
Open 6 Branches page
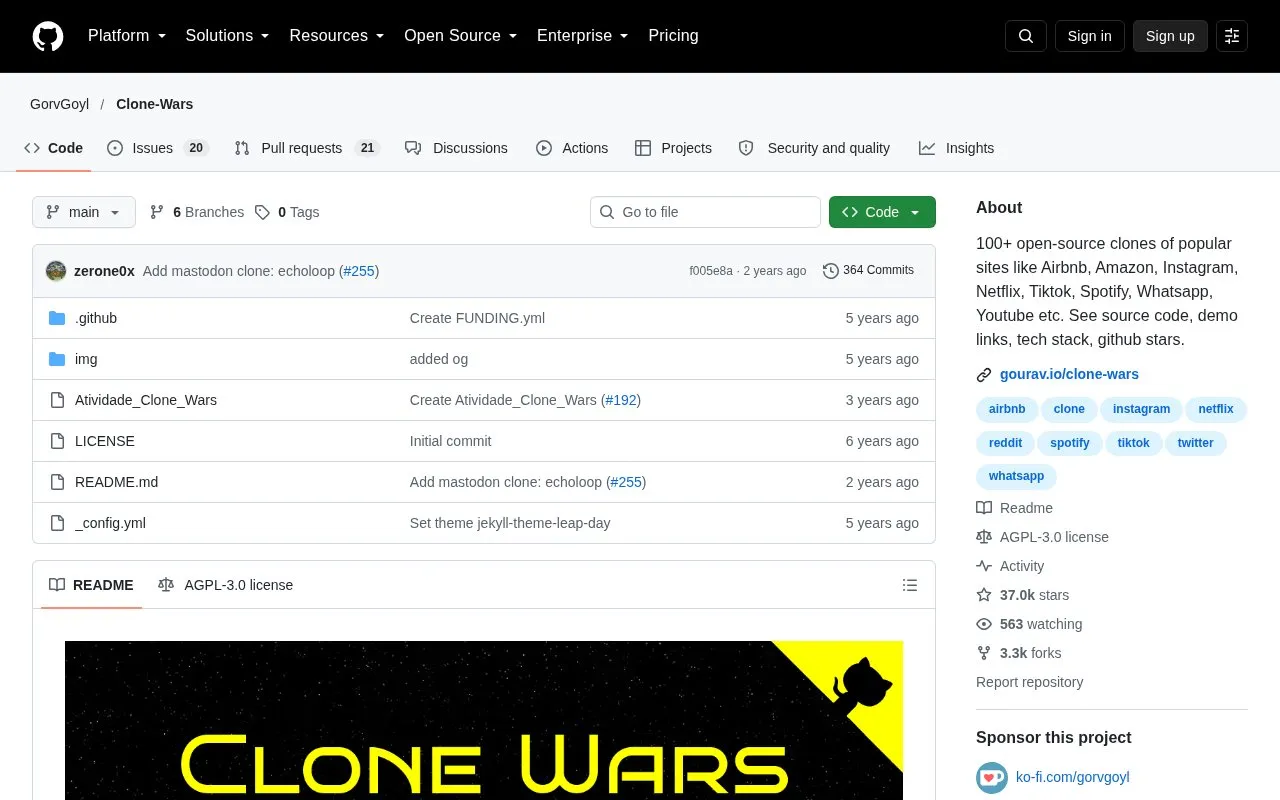coord(197,212)
